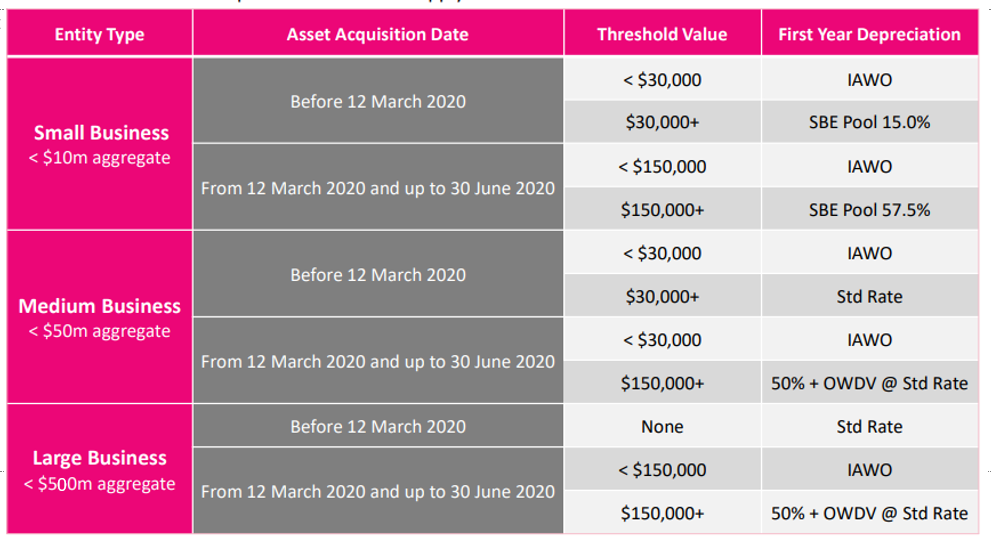Click Std Rate cell in Large Business row
Image resolution: width=991 pixels, height=544 pixels.
tap(869, 426)
